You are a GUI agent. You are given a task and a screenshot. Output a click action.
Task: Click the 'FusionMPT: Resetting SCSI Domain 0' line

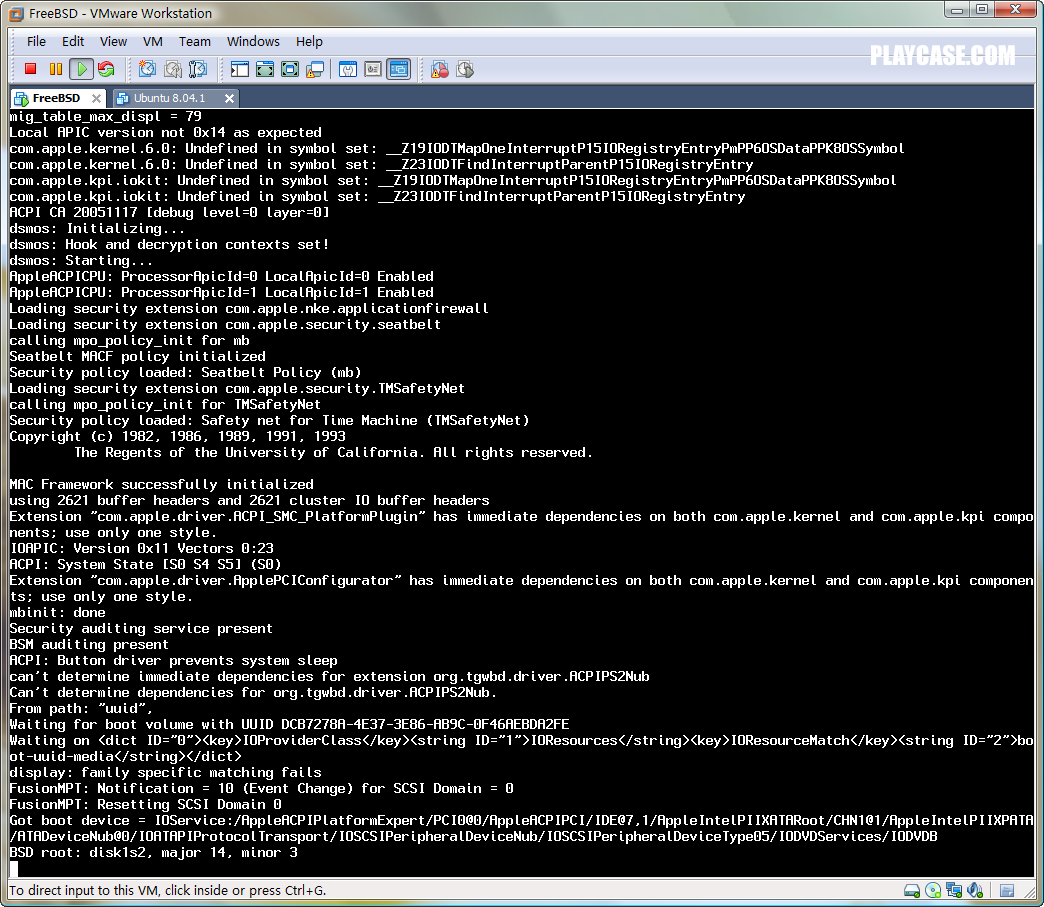point(145,804)
